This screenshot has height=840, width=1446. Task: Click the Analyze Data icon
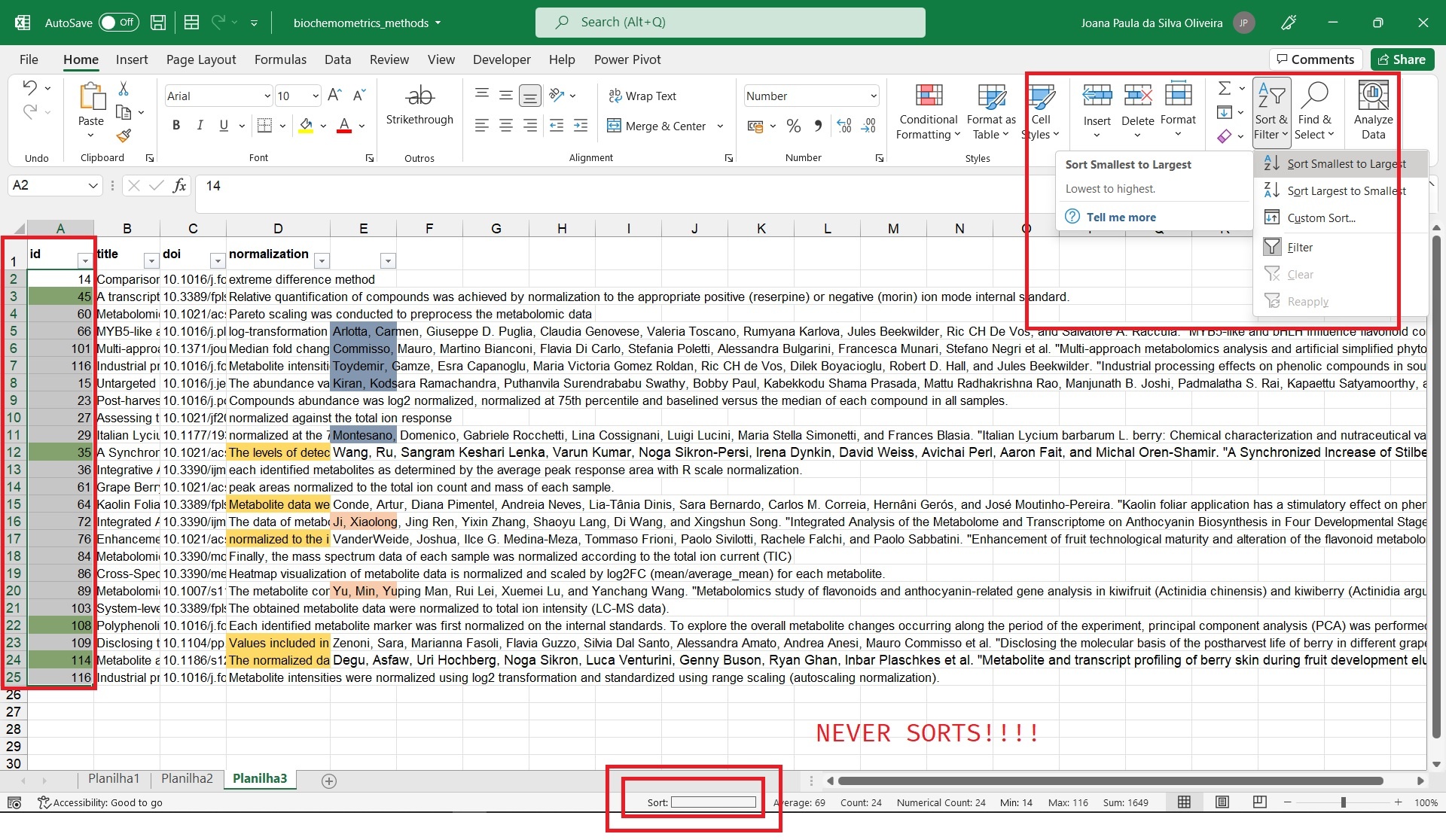click(x=1373, y=96)
